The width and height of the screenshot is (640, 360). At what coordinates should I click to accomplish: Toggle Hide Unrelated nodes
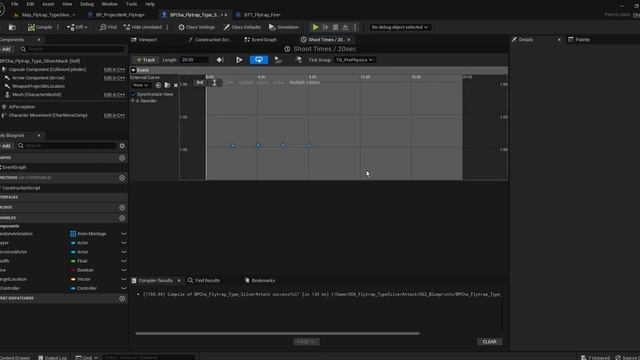pos(143,27)
